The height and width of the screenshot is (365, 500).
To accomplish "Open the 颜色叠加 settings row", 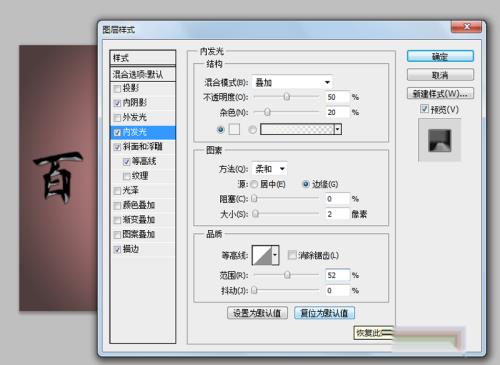I will click(143, 206).
